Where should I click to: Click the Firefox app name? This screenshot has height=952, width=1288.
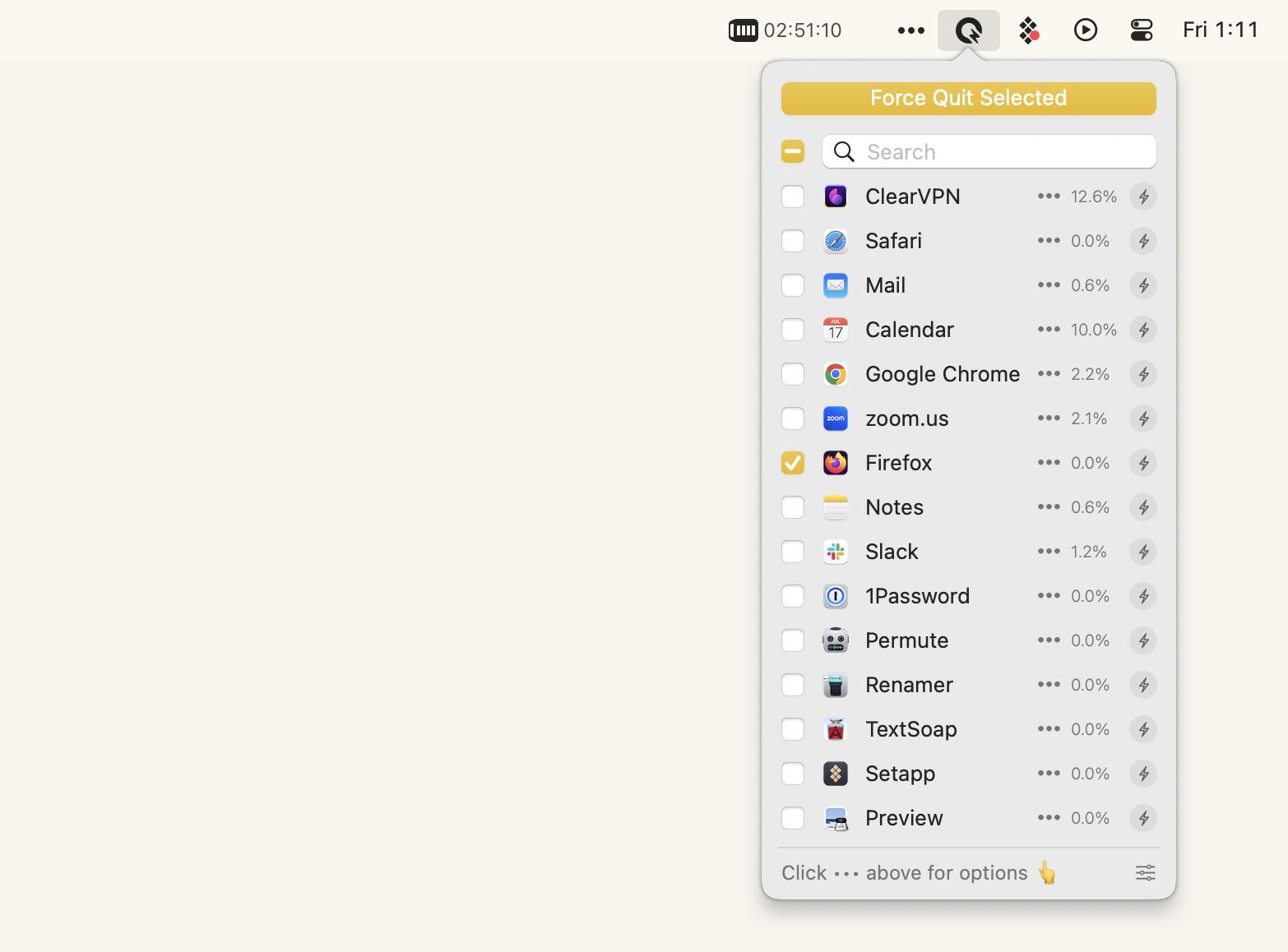(898, 463)
